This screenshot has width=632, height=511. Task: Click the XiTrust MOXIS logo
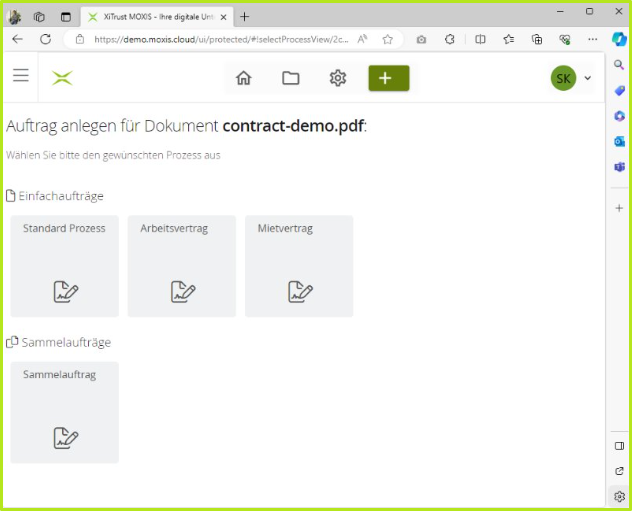pyautogui.click(x=62, y=78)
